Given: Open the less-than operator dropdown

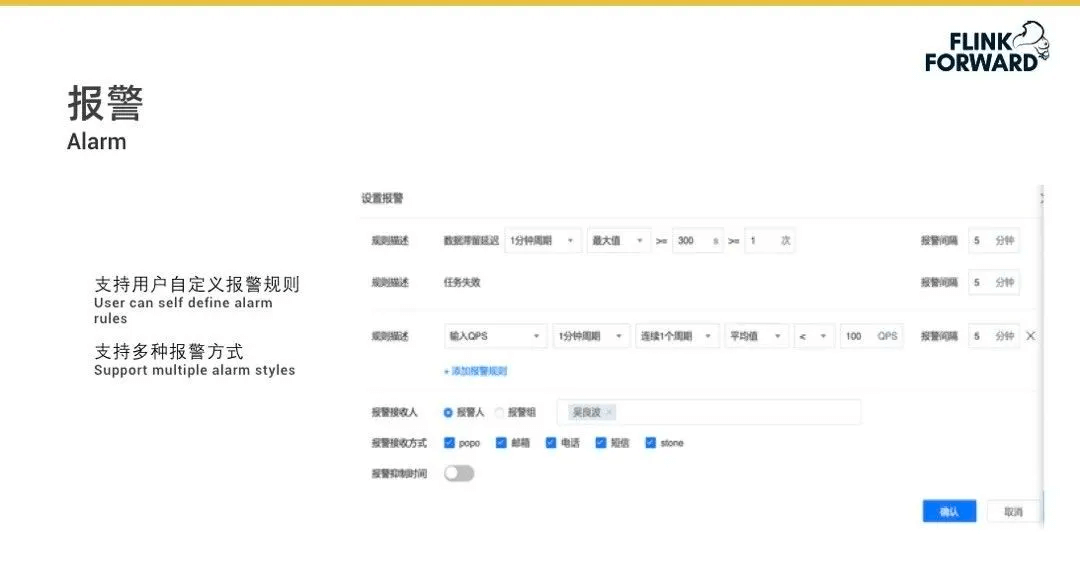Looking at the screenshot, I should 814,336.
